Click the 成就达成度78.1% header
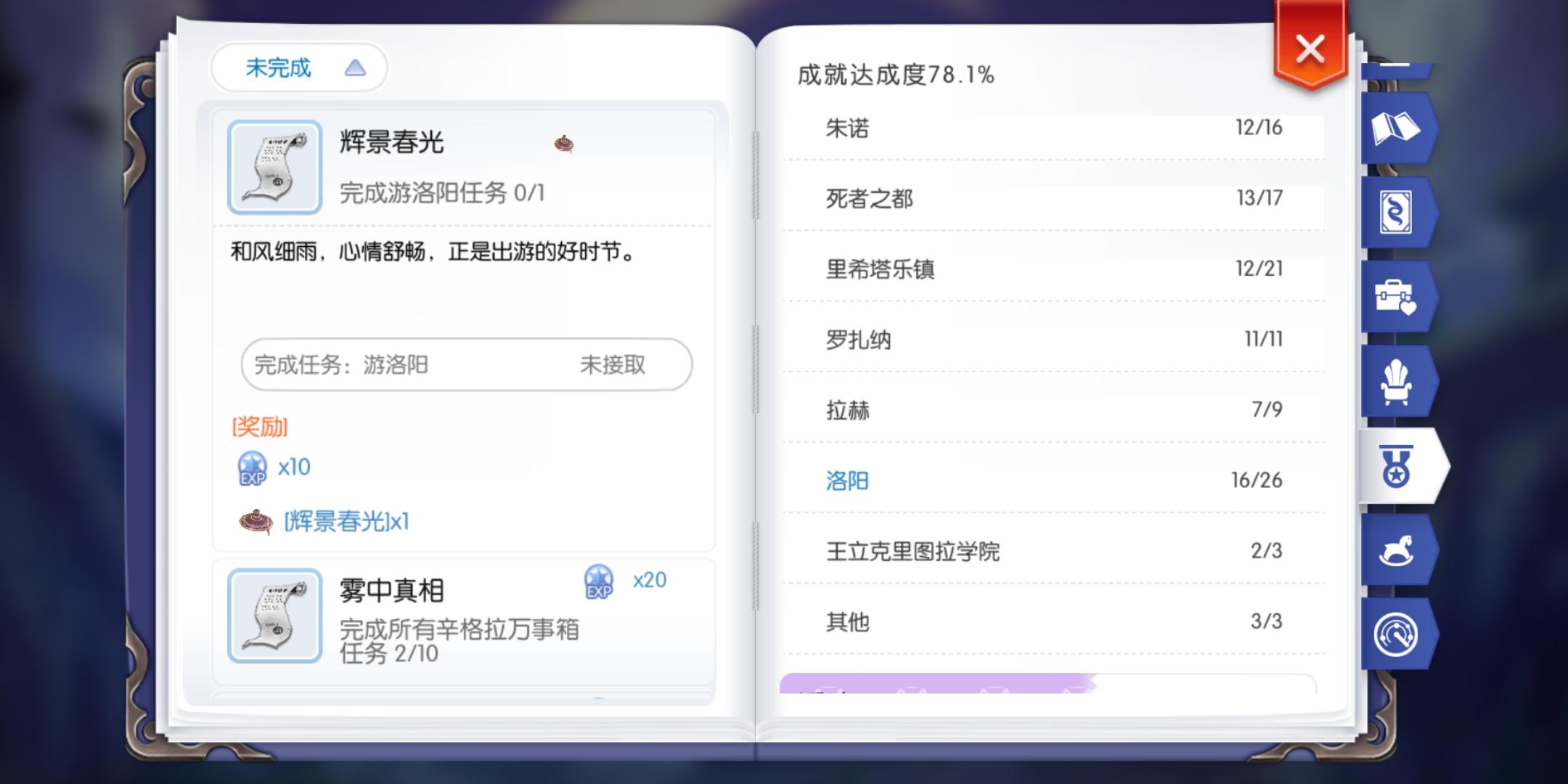 [896, 74]
